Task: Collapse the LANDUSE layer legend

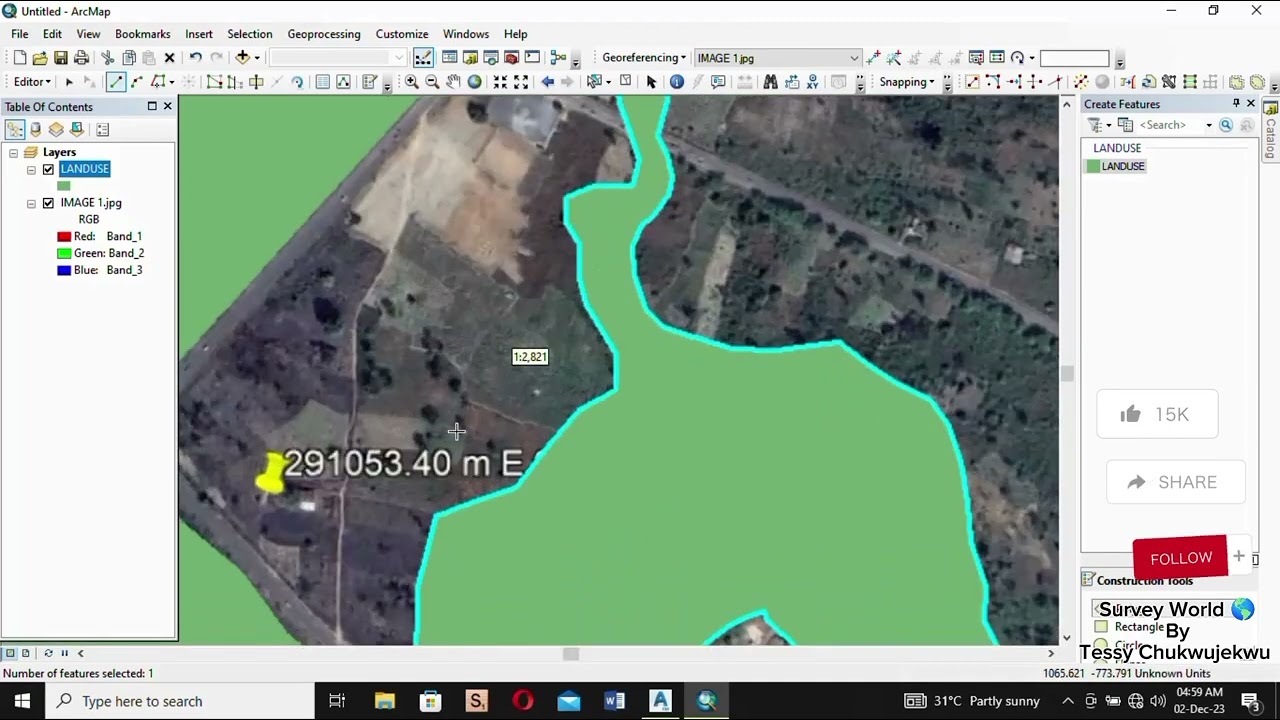Action: click(x=31, y=169)
